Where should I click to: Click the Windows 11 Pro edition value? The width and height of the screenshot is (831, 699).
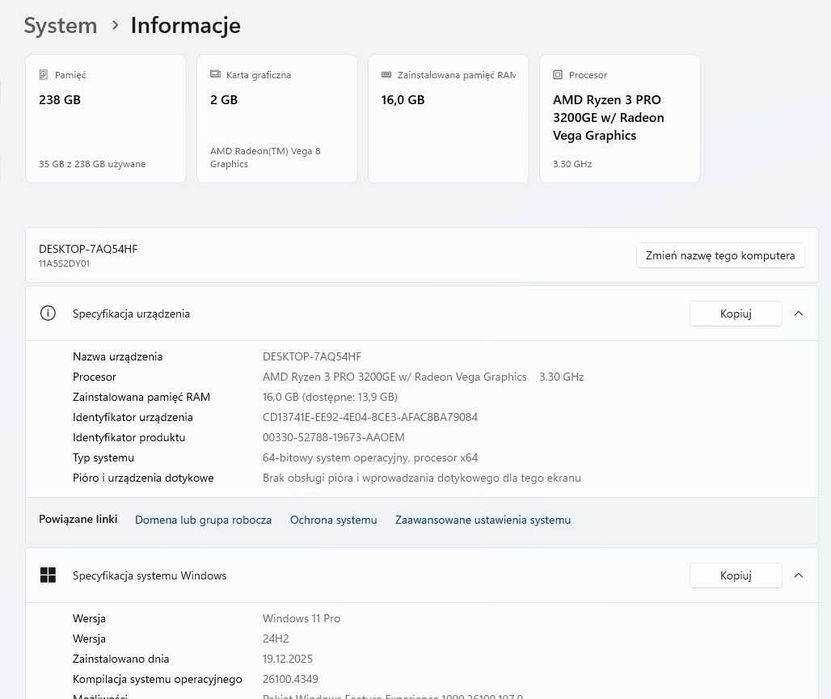(301, 618)
